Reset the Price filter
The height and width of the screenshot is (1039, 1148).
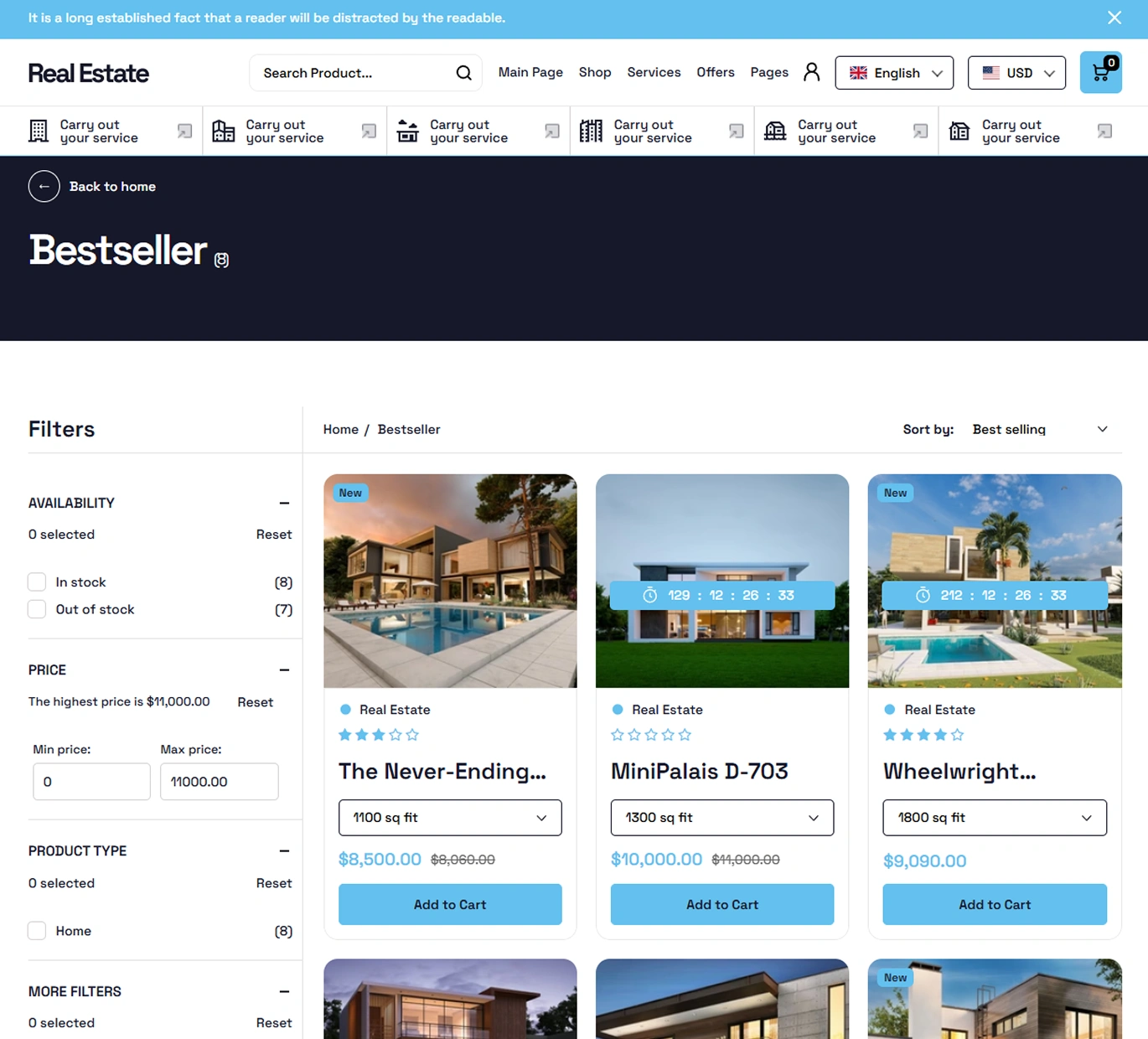click(x=255, y=702)
